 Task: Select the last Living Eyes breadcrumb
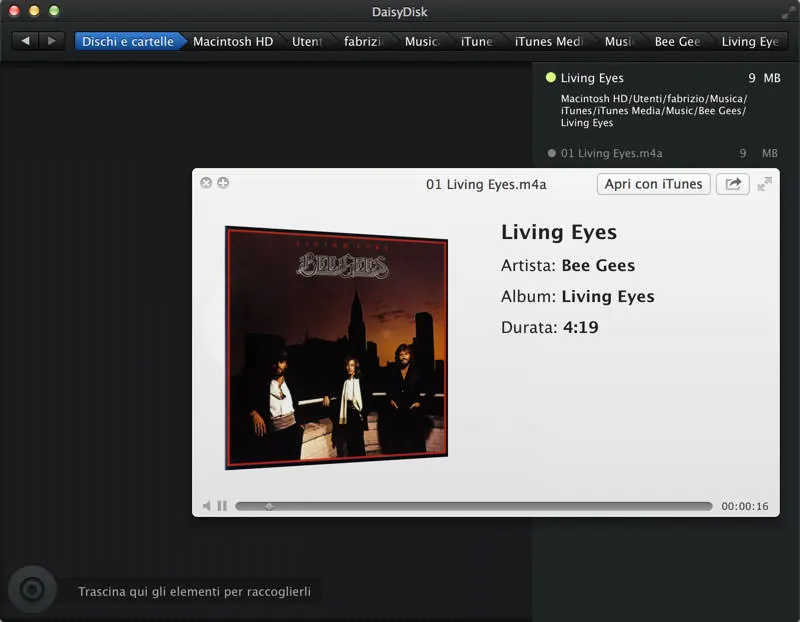pyautogui.click(x=750, y=41)
